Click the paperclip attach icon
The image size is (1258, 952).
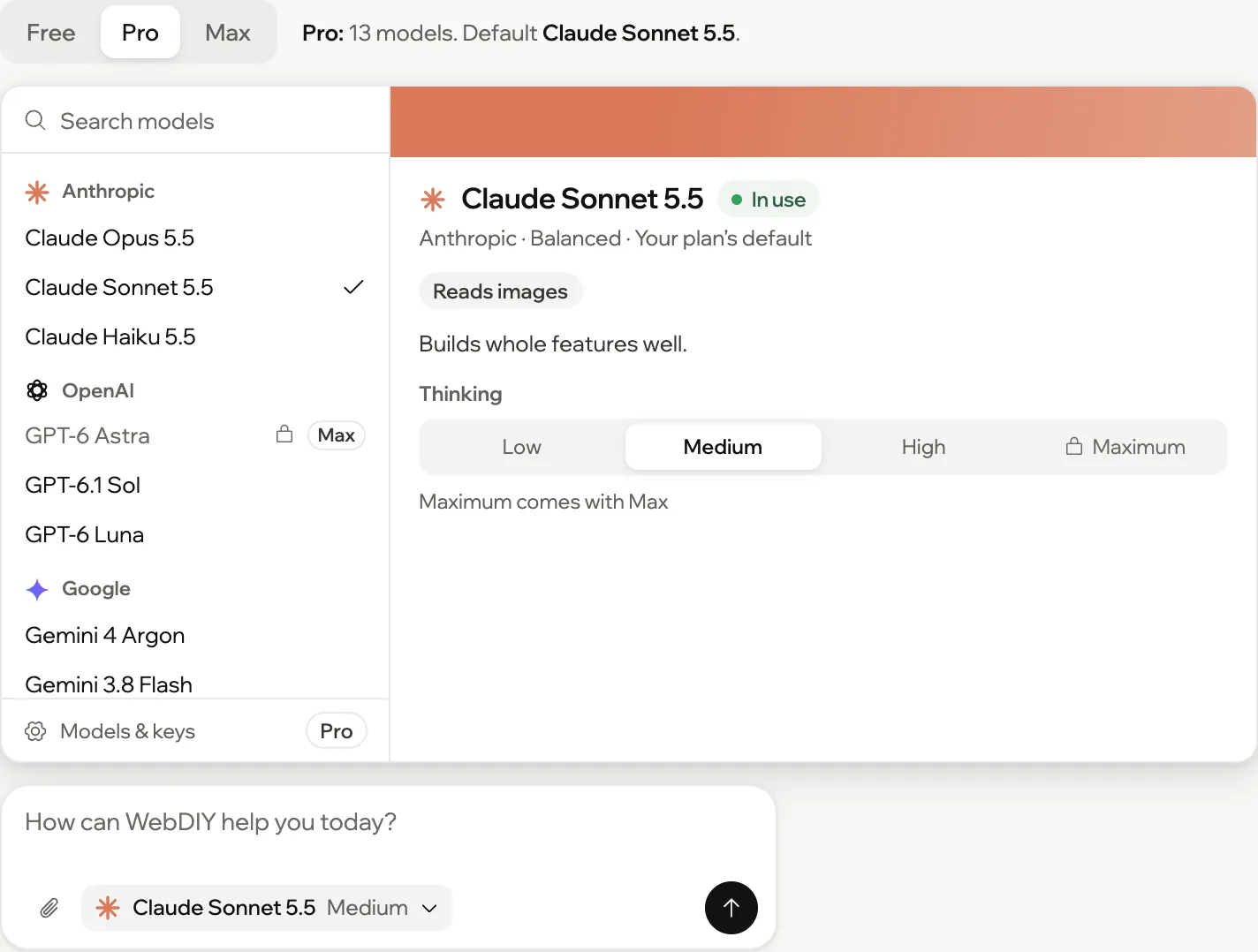[49, 908]
